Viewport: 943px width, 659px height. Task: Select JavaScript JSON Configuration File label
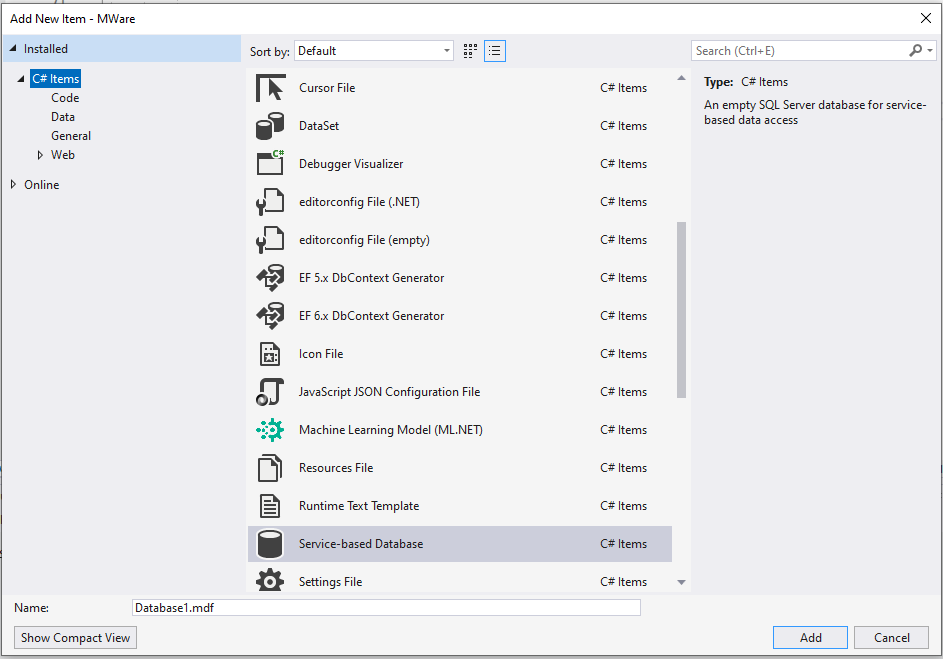390,391
